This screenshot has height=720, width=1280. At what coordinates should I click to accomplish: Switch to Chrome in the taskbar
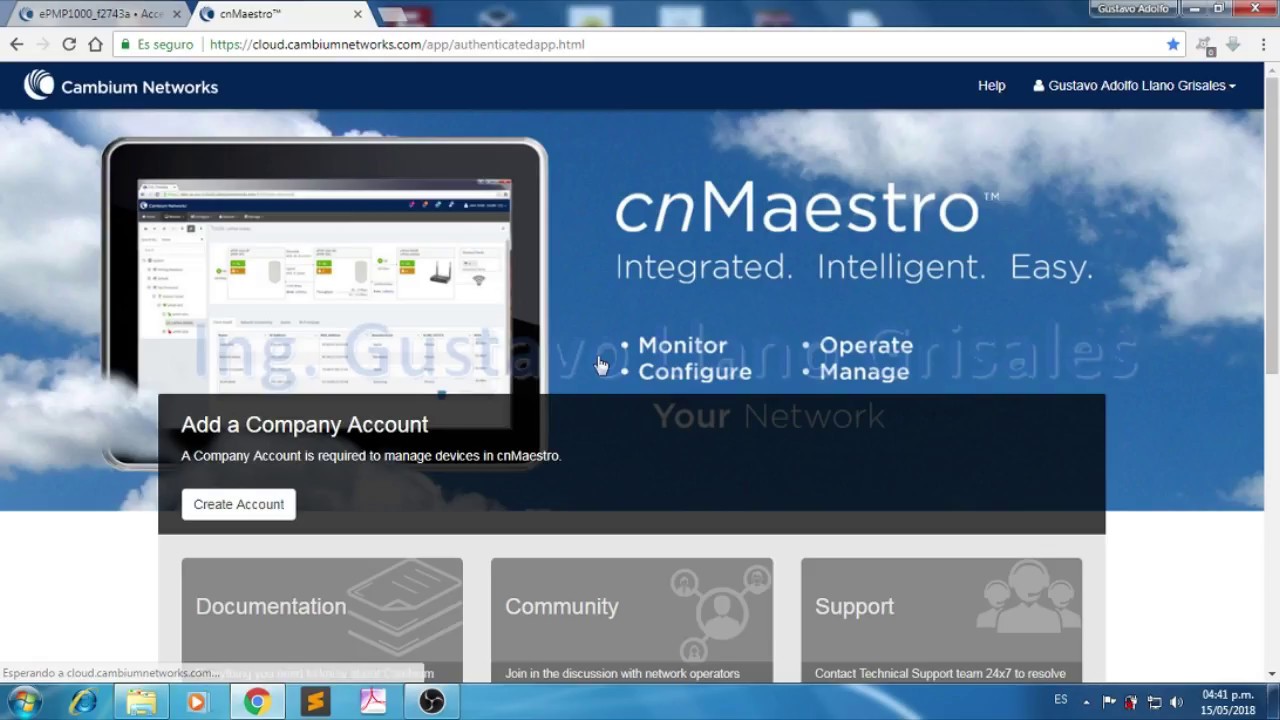(257, 702)
